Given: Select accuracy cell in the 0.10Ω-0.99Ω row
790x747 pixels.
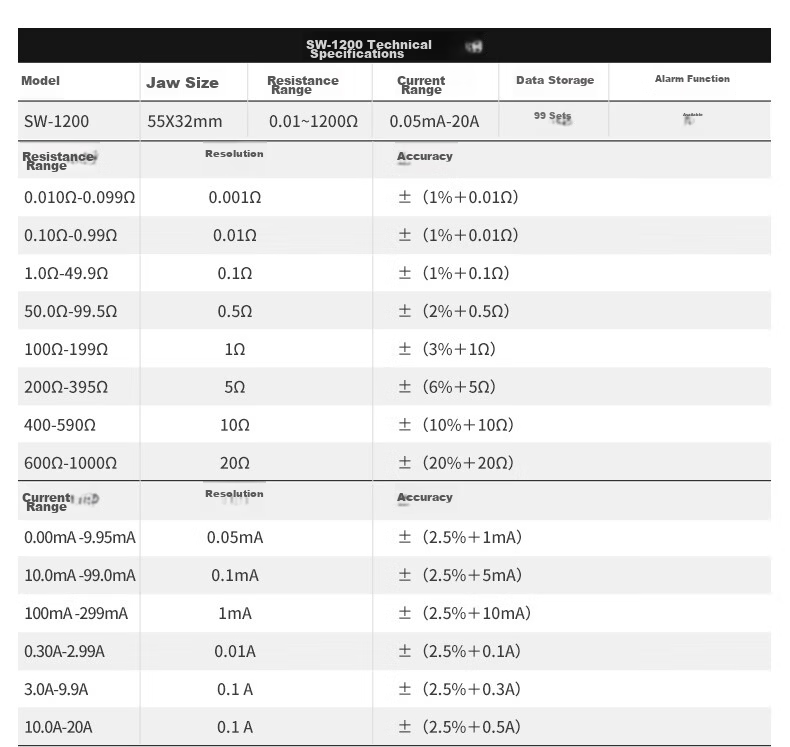Looking at the screenshot, I should pos(458,235).
